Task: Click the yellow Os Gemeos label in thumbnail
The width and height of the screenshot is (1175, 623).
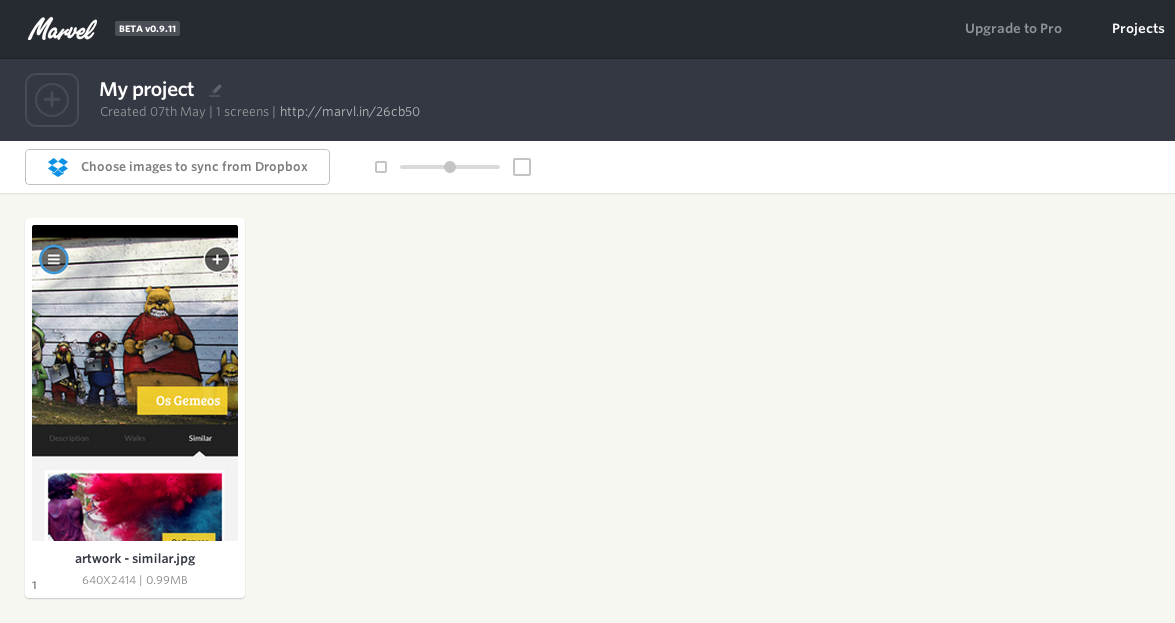Action: coord(183,401)
